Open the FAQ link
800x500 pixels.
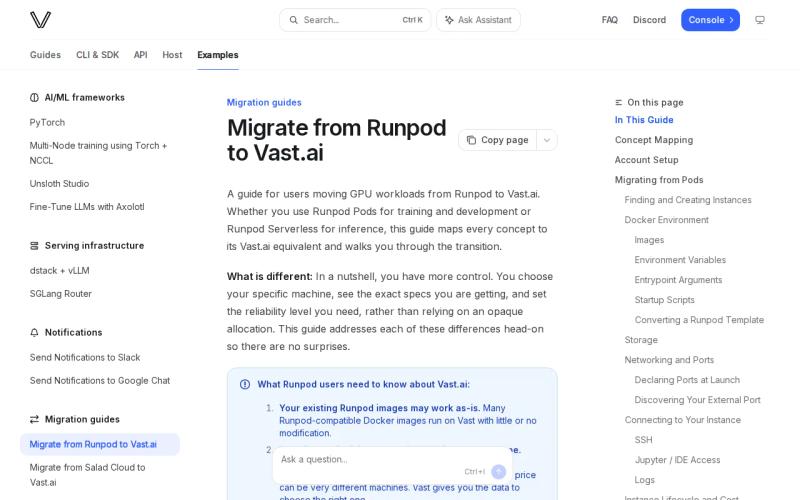[610, 20]
